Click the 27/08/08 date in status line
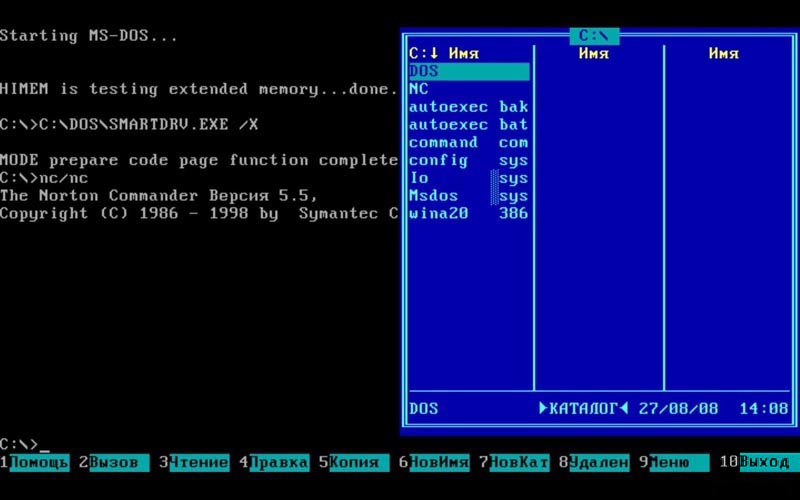Image resolution: width=800 pixels, height=500 pixels. tap(679, 409)
